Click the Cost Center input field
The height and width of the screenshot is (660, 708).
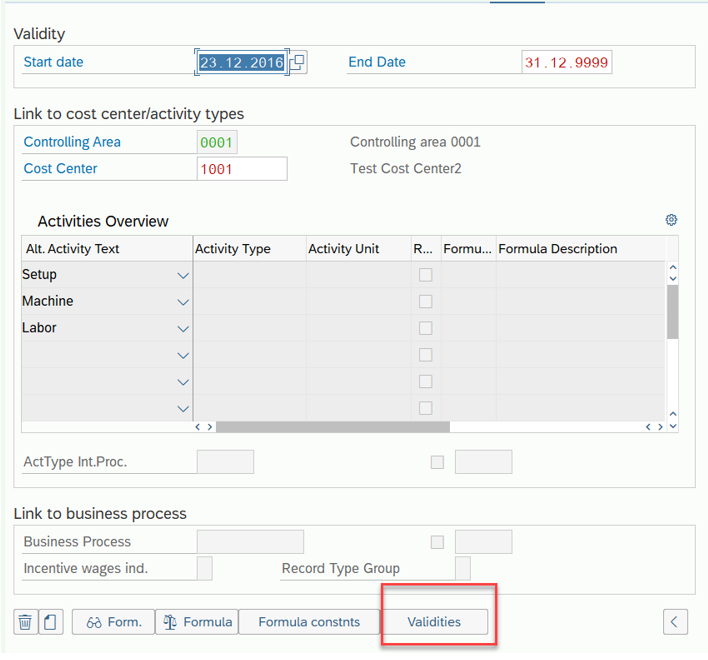242,169
